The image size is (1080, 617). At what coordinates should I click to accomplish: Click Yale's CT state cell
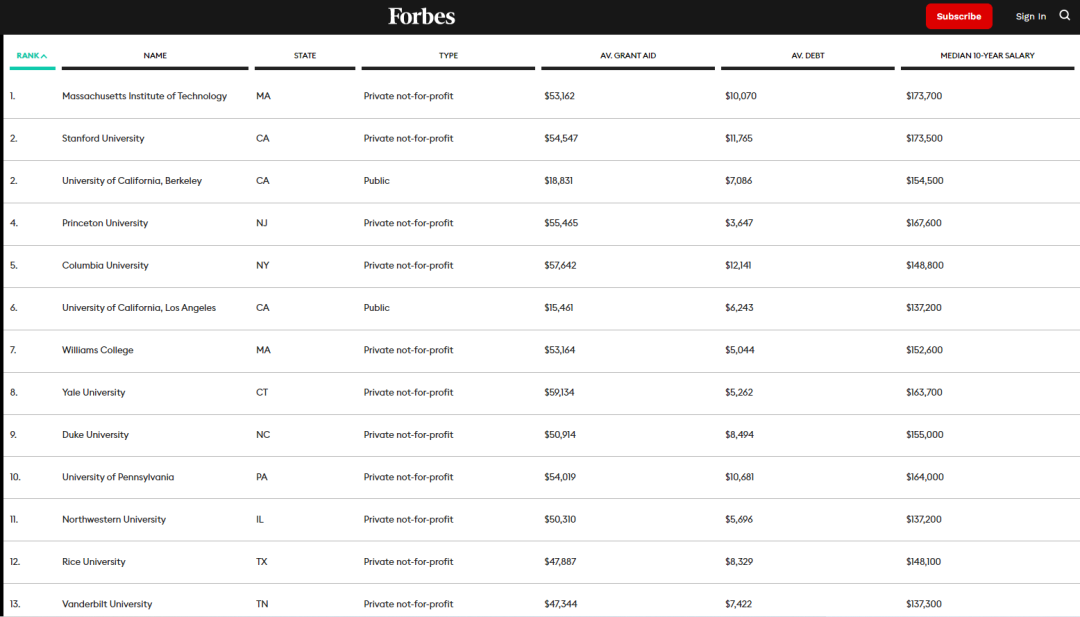pyautogui.click(x=262, y=393)
